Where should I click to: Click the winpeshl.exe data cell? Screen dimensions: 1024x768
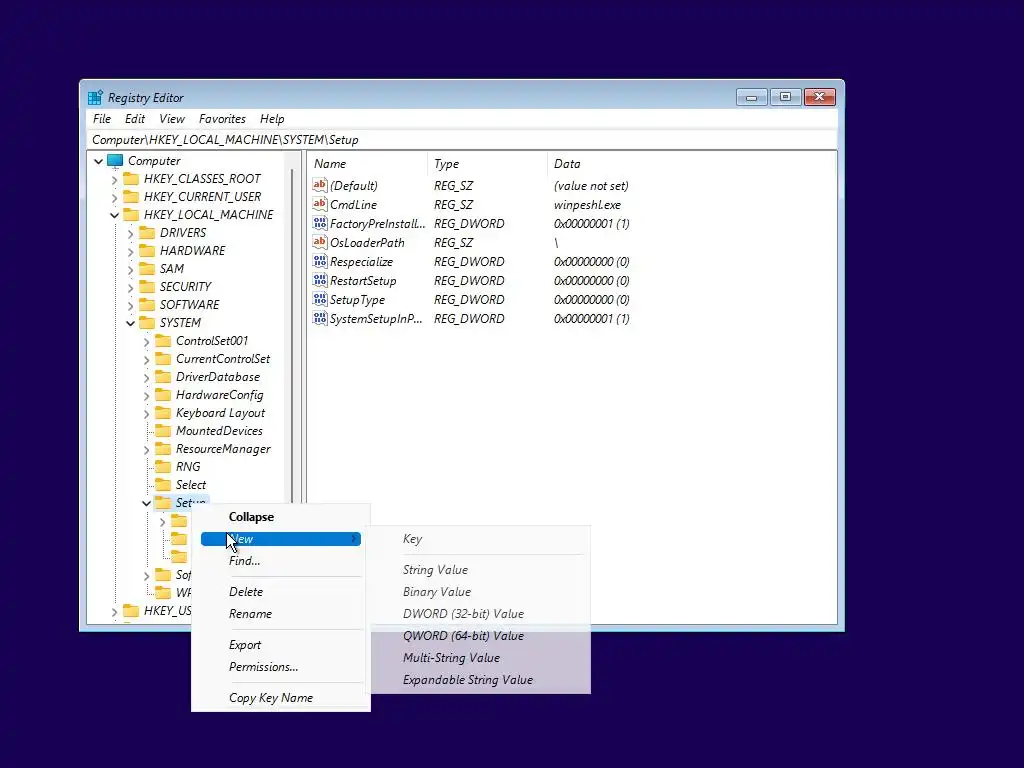[x=587, y=204]
